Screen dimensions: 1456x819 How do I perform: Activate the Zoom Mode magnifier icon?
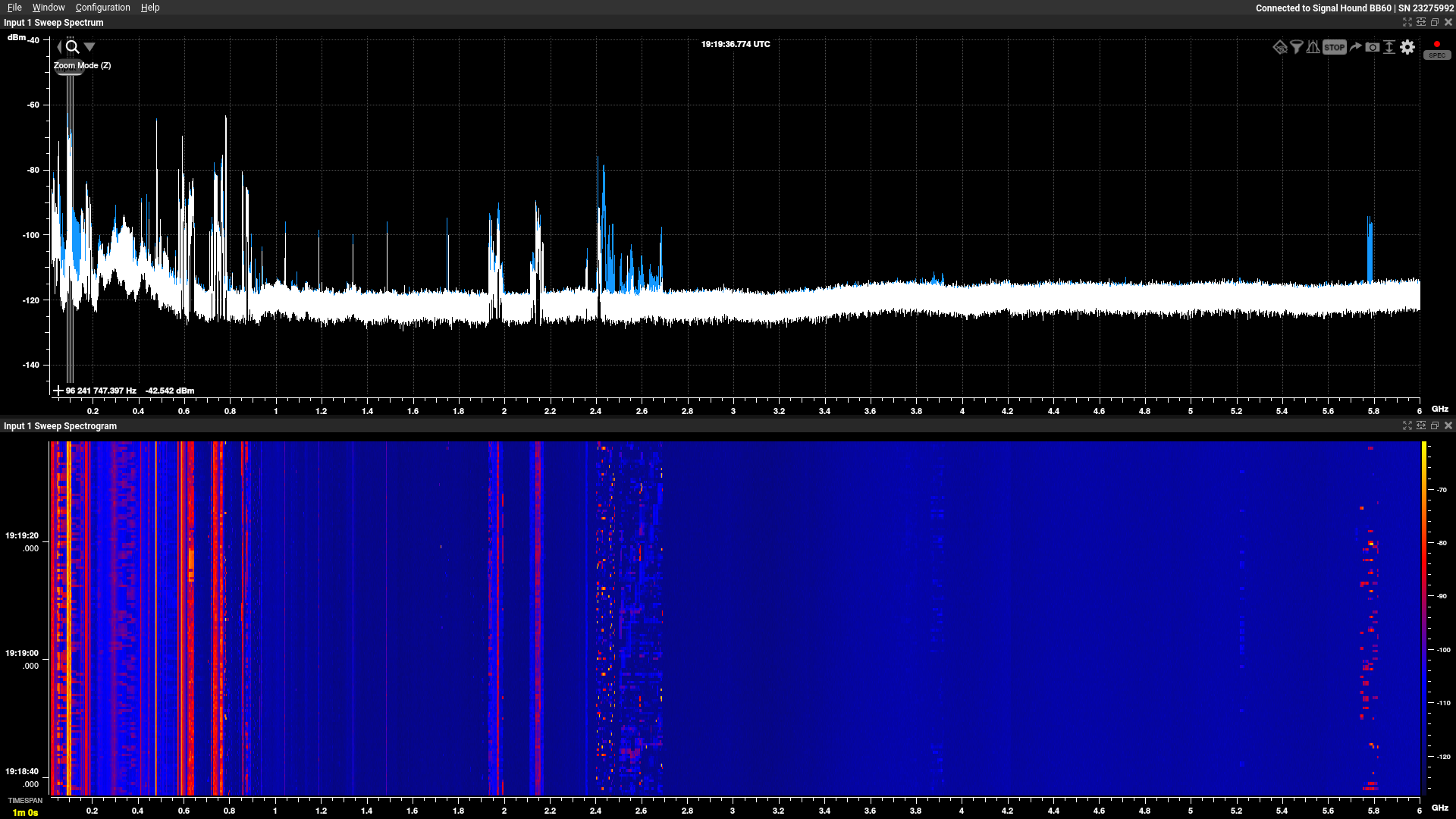pyautogui.click(x=72, y=47)
